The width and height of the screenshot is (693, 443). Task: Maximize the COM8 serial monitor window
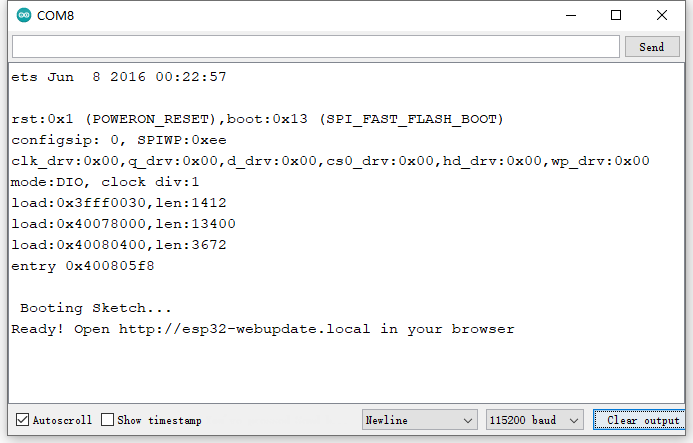pyautogui.click(x=616, y=15)
